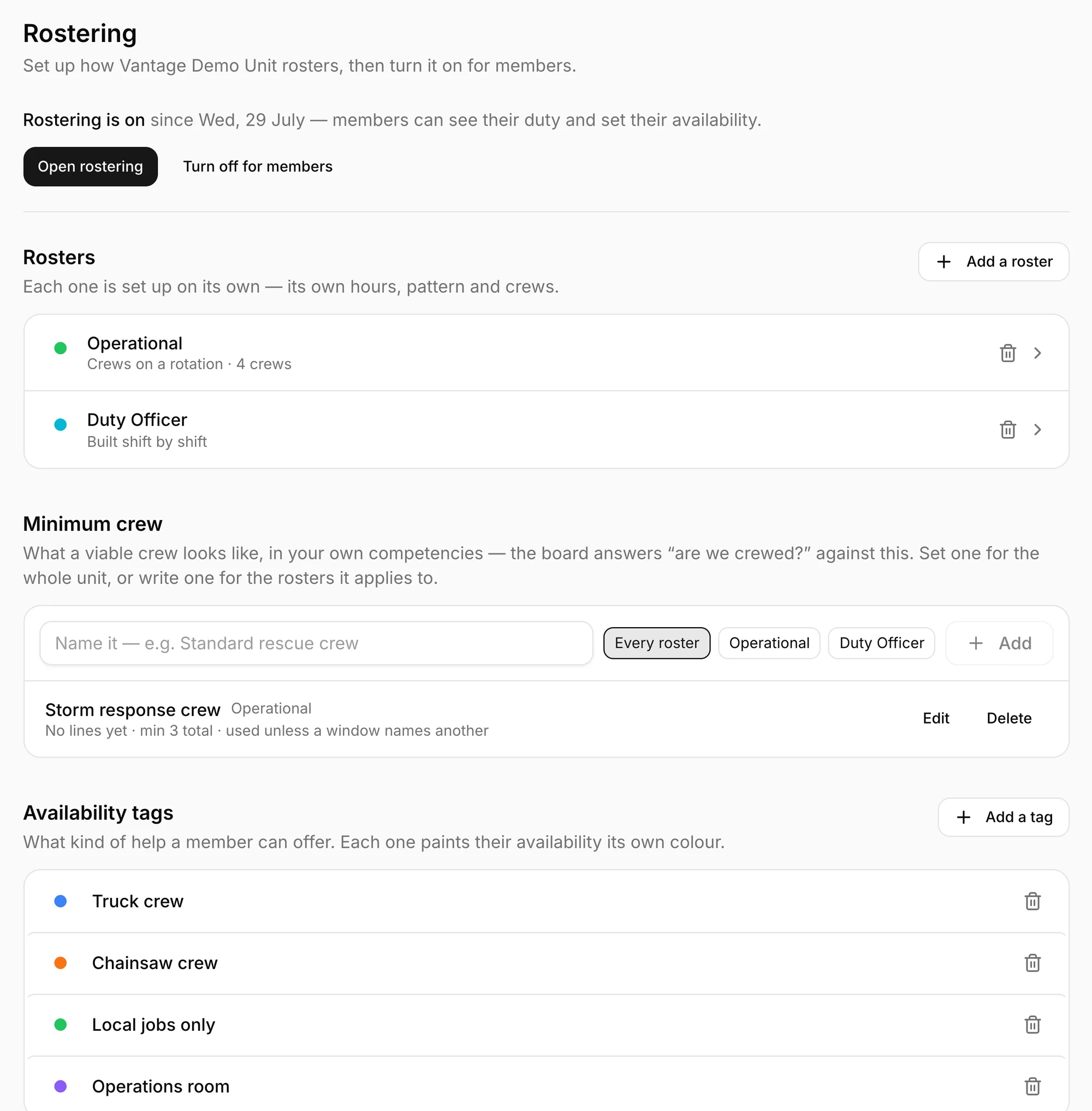Delete the Storm response crew
This screenshot has height=1111, width=1092.
(x=1009, y=718)
